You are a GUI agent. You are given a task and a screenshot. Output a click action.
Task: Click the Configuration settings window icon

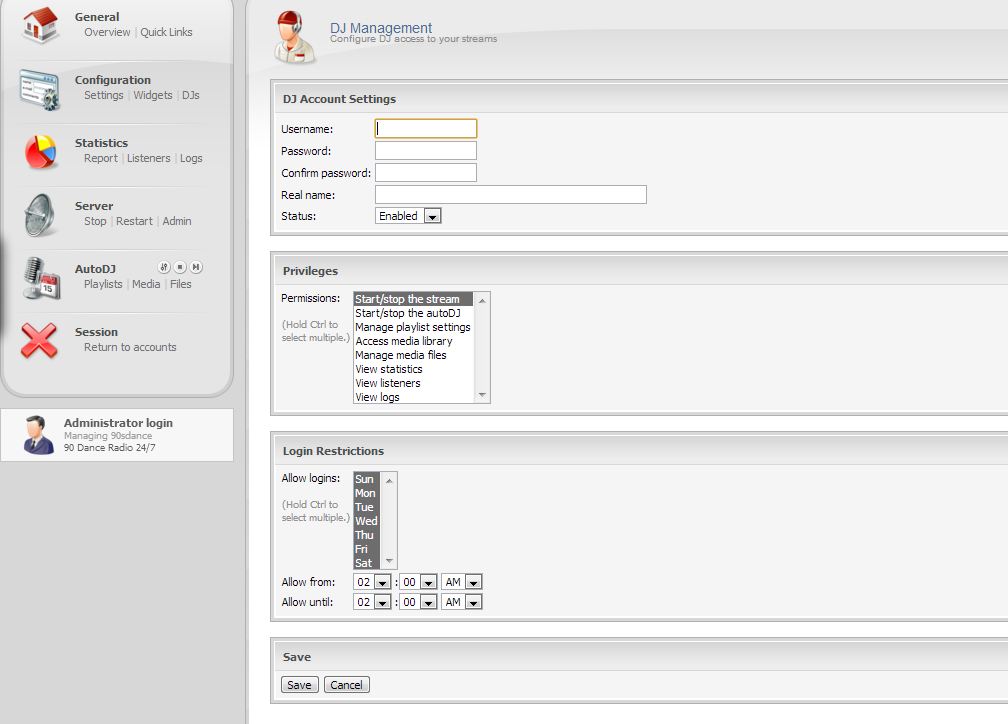coord(40,89)
